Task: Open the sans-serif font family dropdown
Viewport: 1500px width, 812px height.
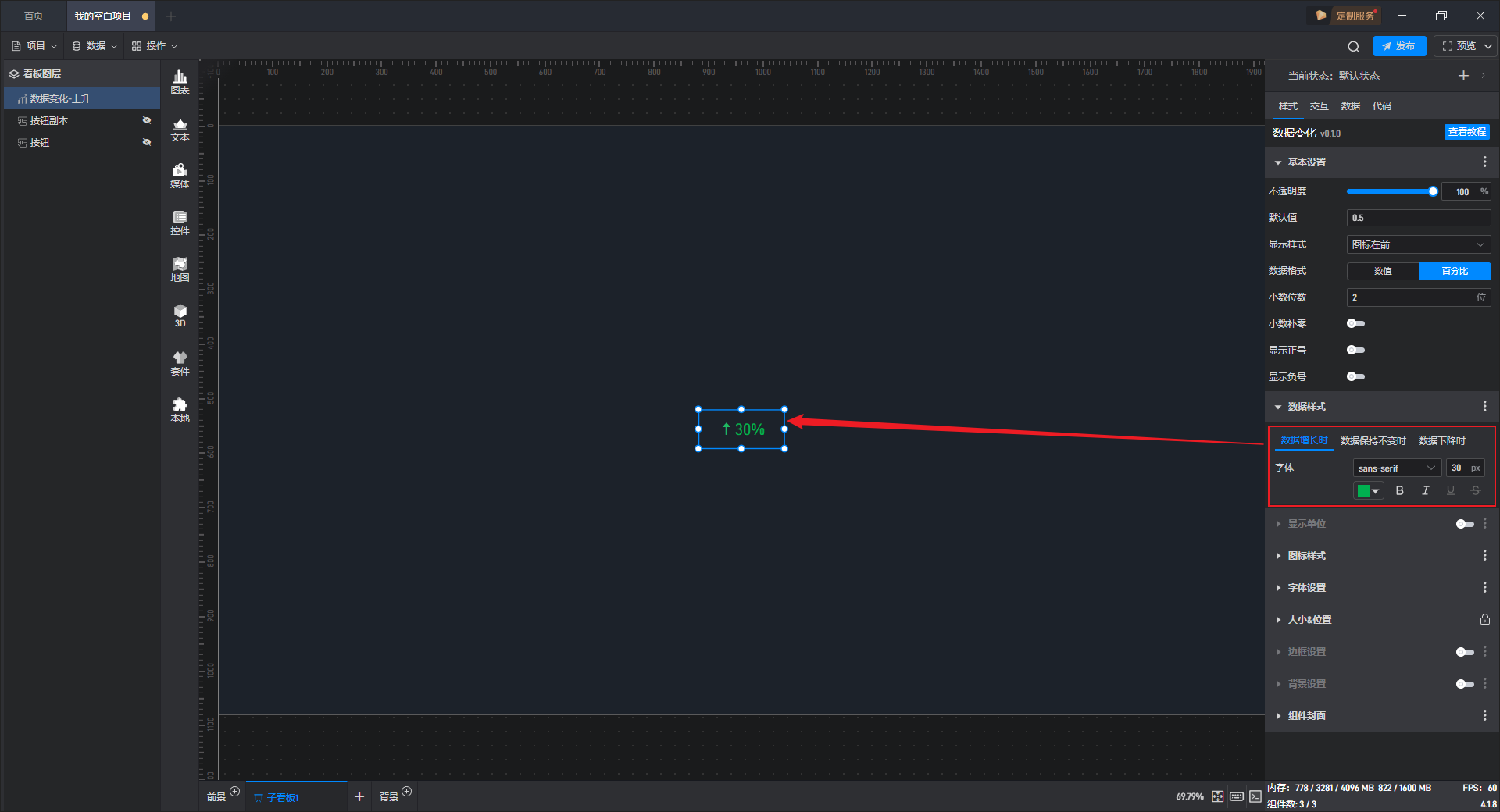Action: pos(1397,468)
